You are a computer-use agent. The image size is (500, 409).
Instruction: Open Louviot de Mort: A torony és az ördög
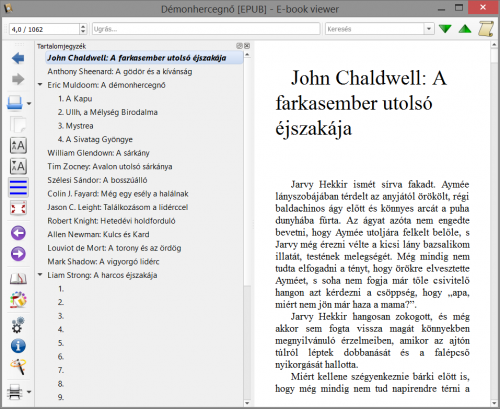click(114, 248)
